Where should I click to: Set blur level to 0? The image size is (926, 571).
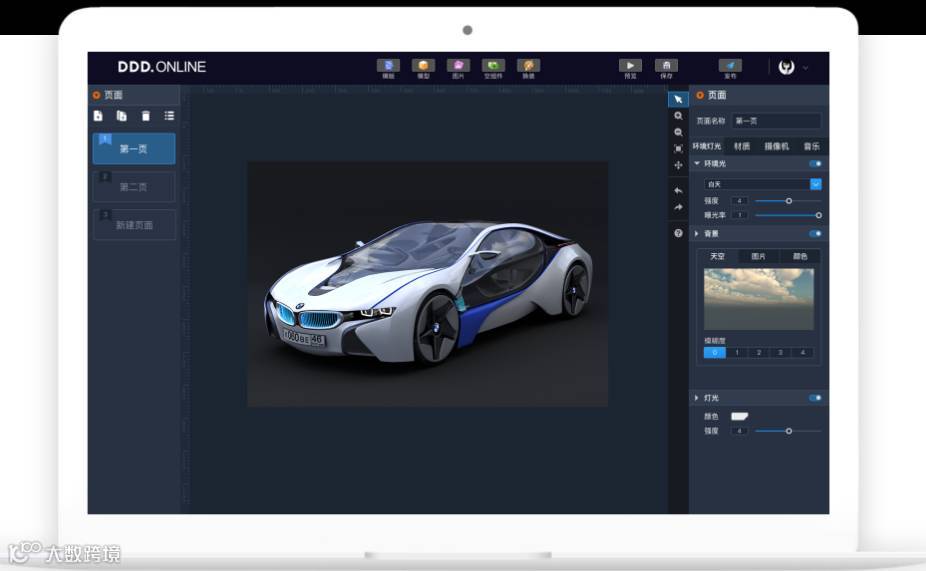coord(715,353)
